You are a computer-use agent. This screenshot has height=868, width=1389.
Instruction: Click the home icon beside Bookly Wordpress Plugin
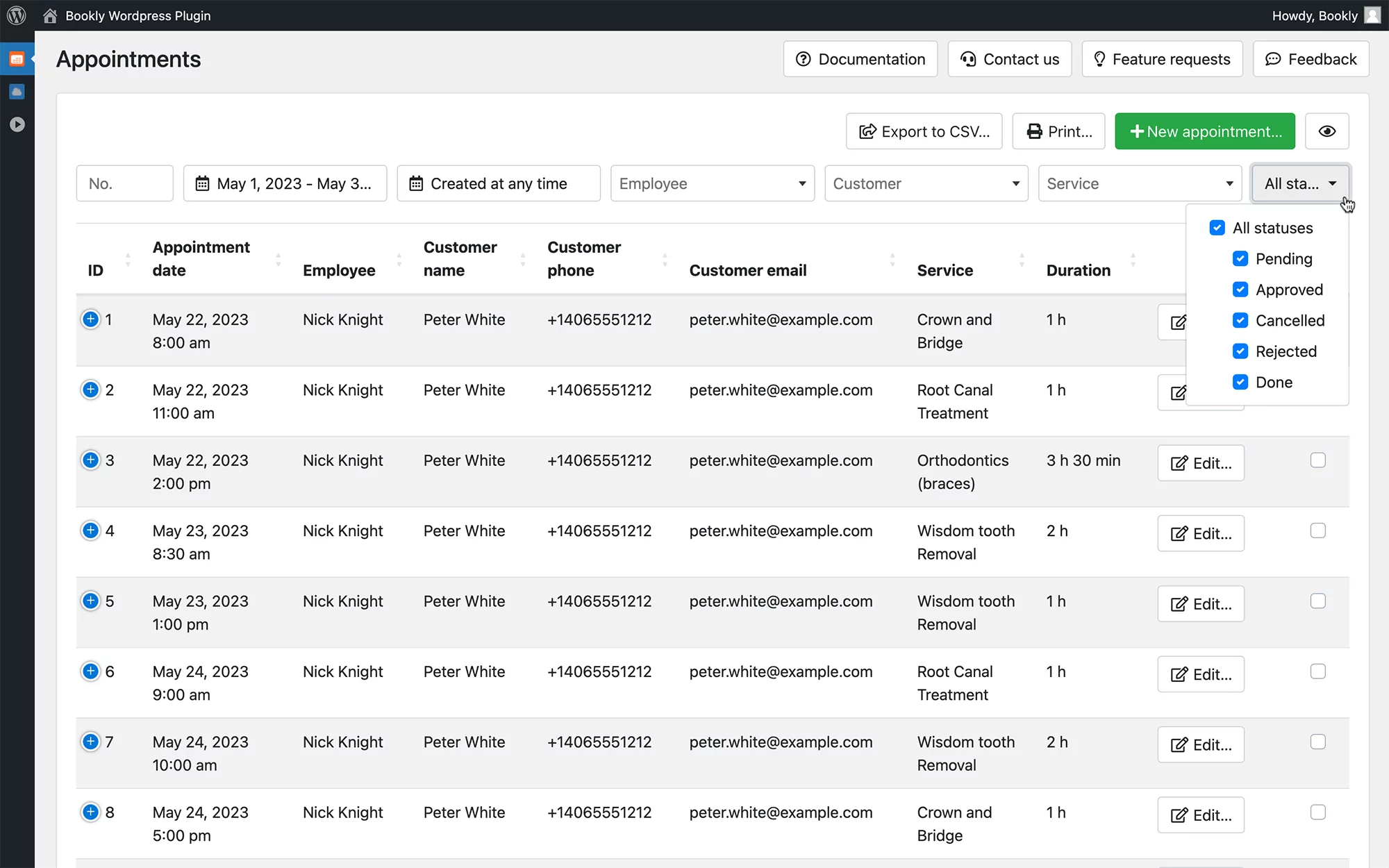pos(50,15)
